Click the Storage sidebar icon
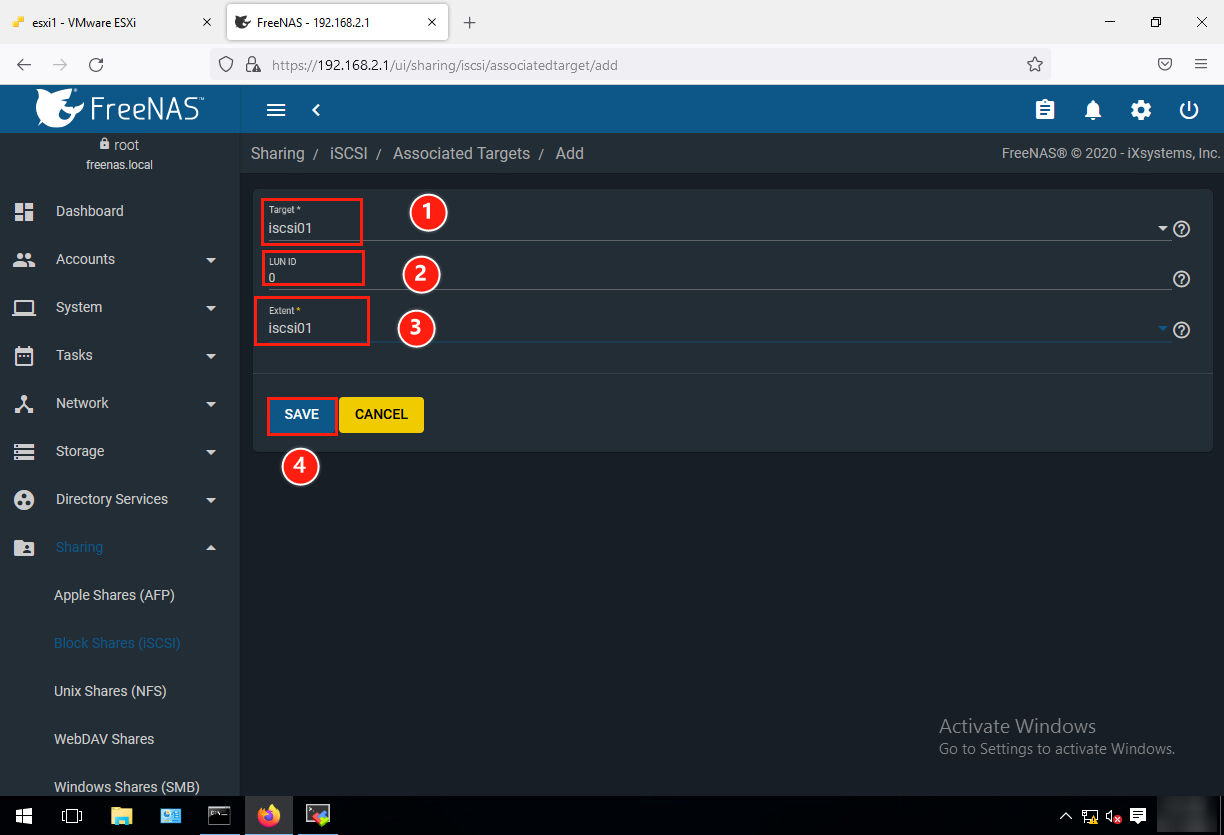The image size is (1224, 835). 24,451
